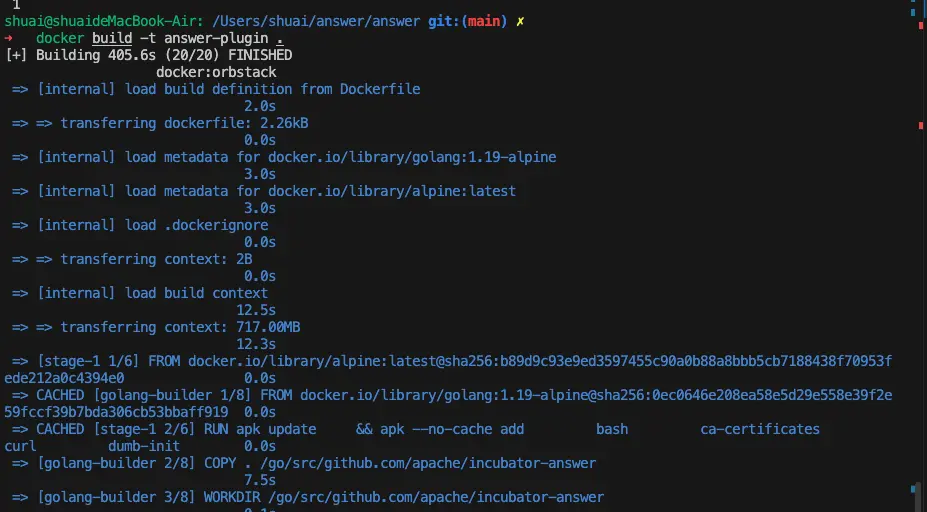Click 'transferring dockerfile: 2.26kB' line
The width and height of the screenshot is (927, 512).
[x=160, y=123]
